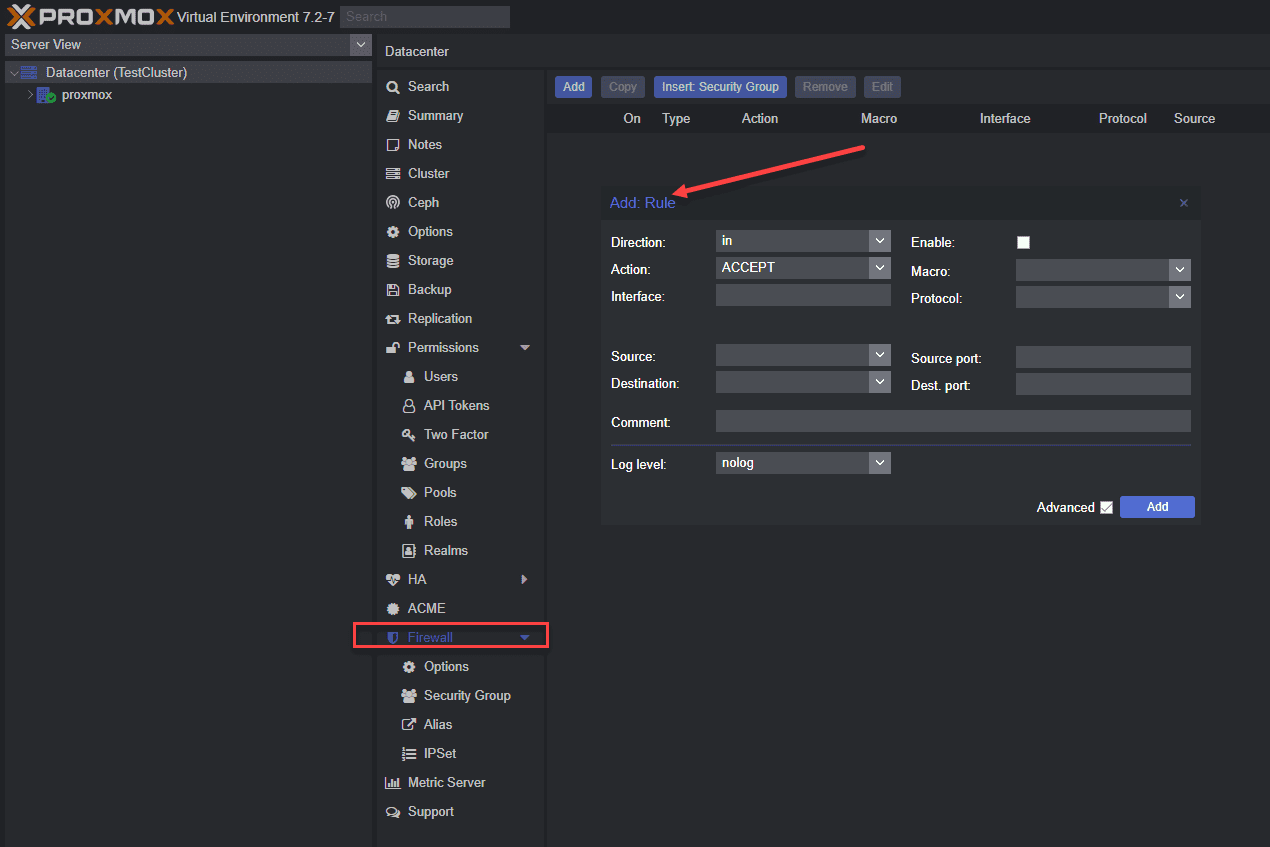Click the Search magnifier icon in sidebar
The image size is (1270, 847).
tap(393, 87)
